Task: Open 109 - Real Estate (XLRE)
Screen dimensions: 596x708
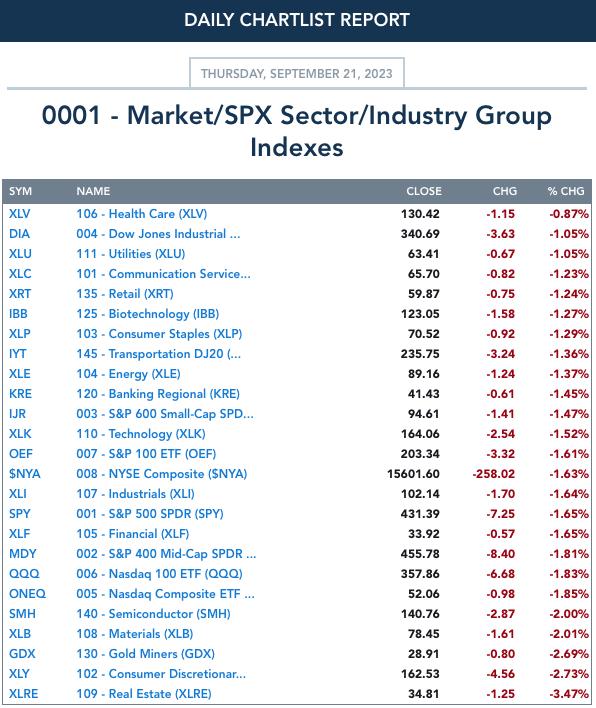Action: [144, 694]
